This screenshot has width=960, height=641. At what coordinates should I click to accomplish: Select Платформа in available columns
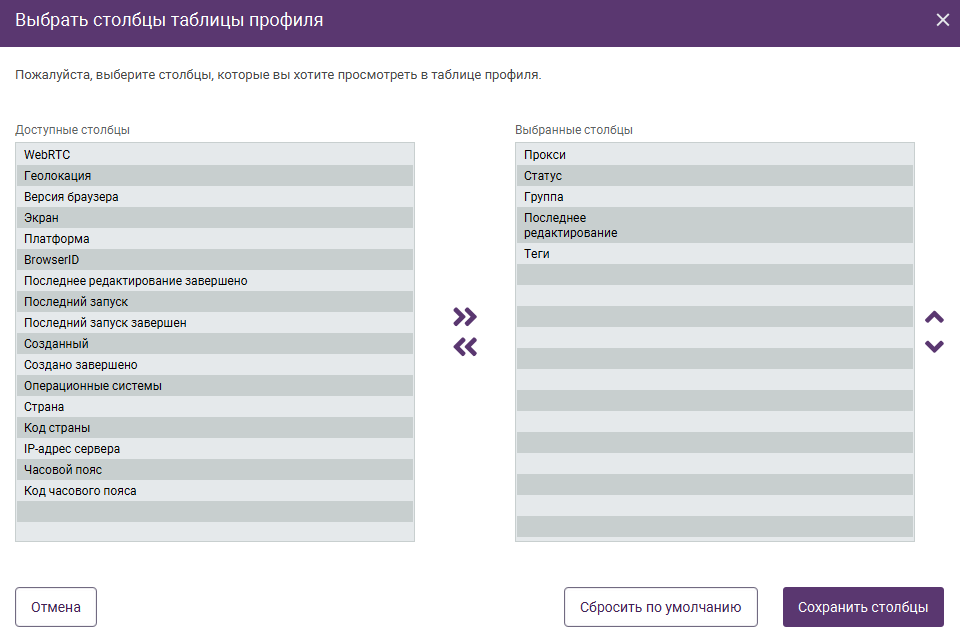pyautogui.click(x=215, y=239)
